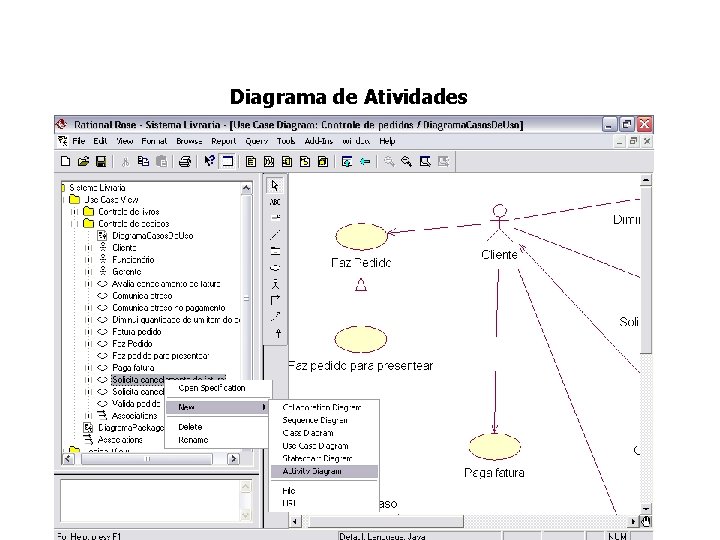
Task: Select Faz pedido para presentear tree item
Action: (x=160, y=356)
